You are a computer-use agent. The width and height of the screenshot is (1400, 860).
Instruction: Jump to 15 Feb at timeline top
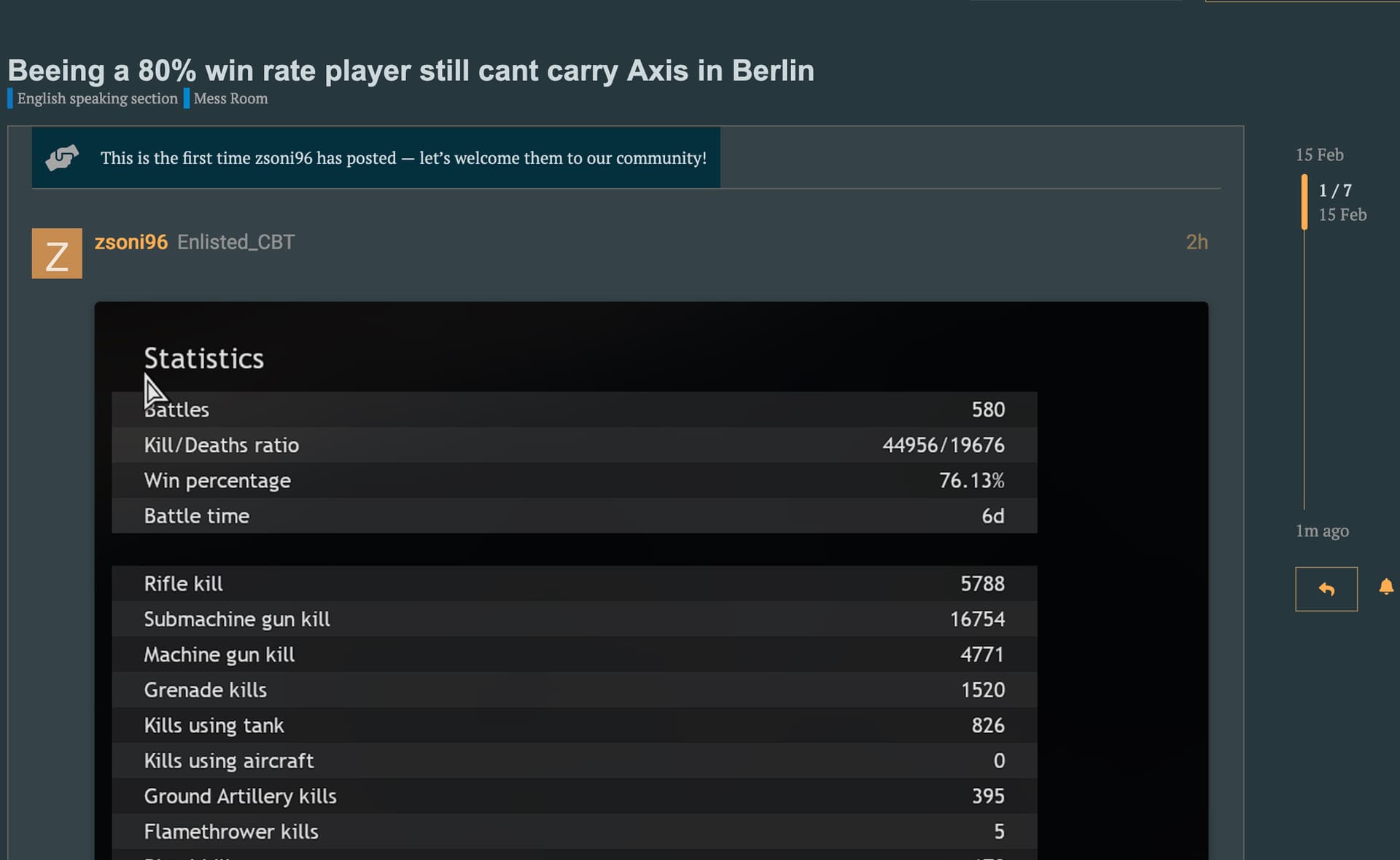1319,155
